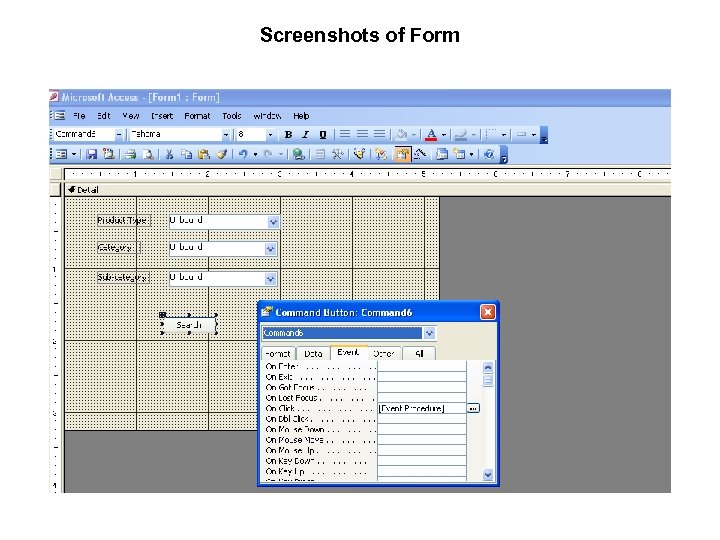Viewport: 720px width, 540px height.
Task: Click the Line/Border Color pen swatch
Action: [461, 135]
